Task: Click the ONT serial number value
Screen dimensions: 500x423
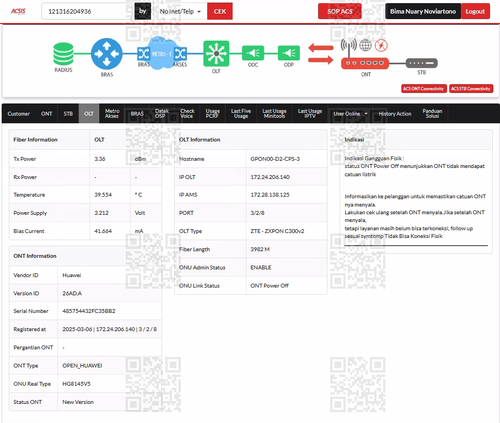Action: [x=89, y=311]
